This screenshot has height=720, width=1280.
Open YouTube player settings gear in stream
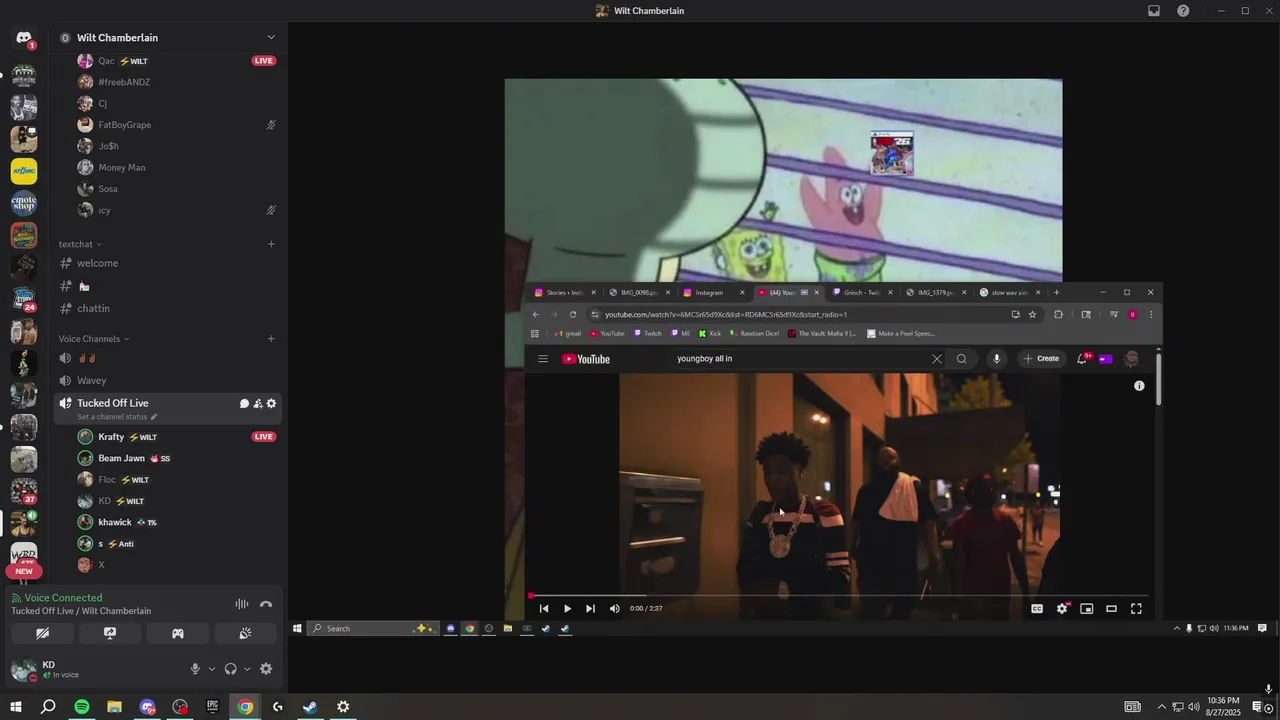pyautogui.click(x=1062, y=608)
